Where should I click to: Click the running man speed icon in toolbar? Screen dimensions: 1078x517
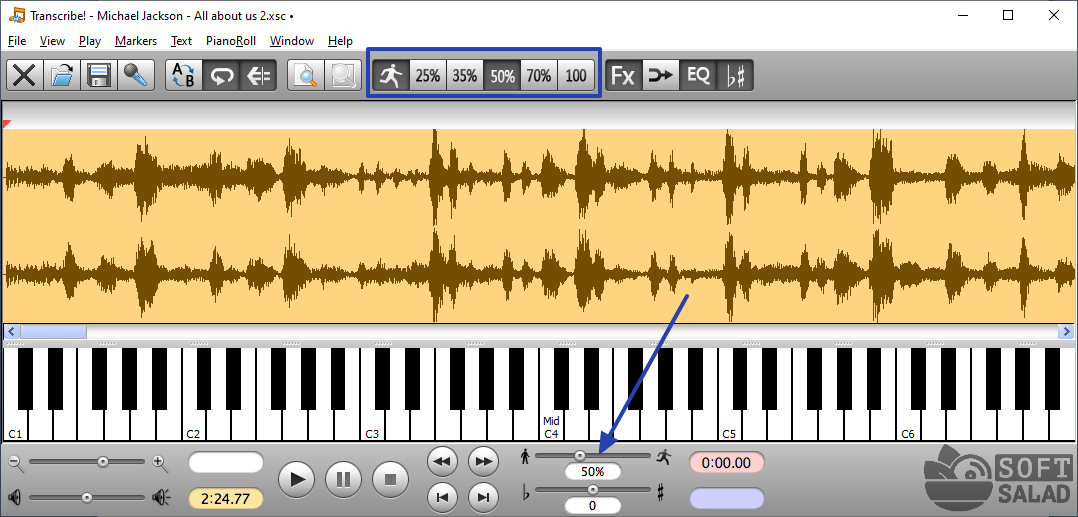click(390, 75)
